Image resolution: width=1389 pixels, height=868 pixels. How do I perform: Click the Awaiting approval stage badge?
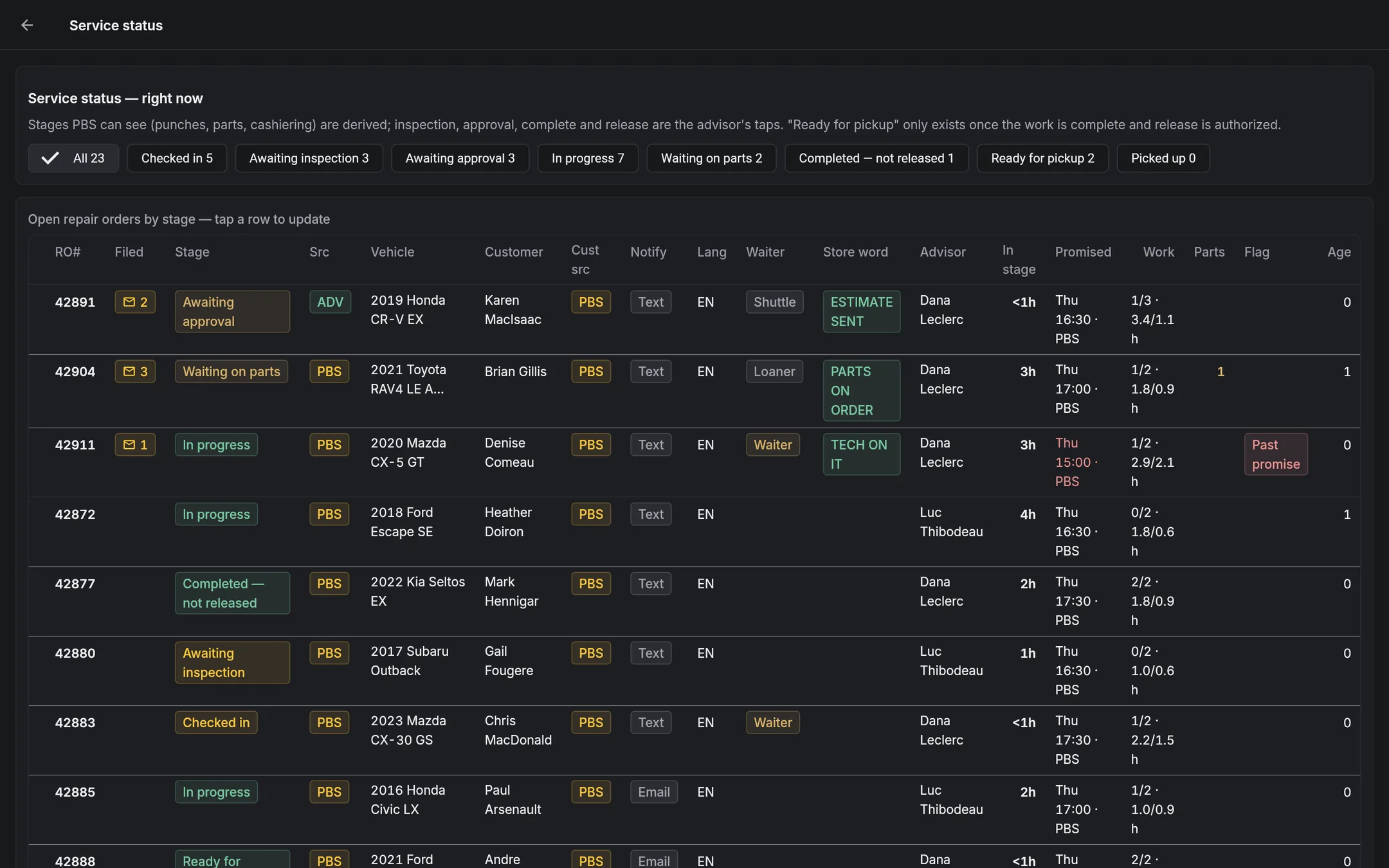click(x=232, y=312)
